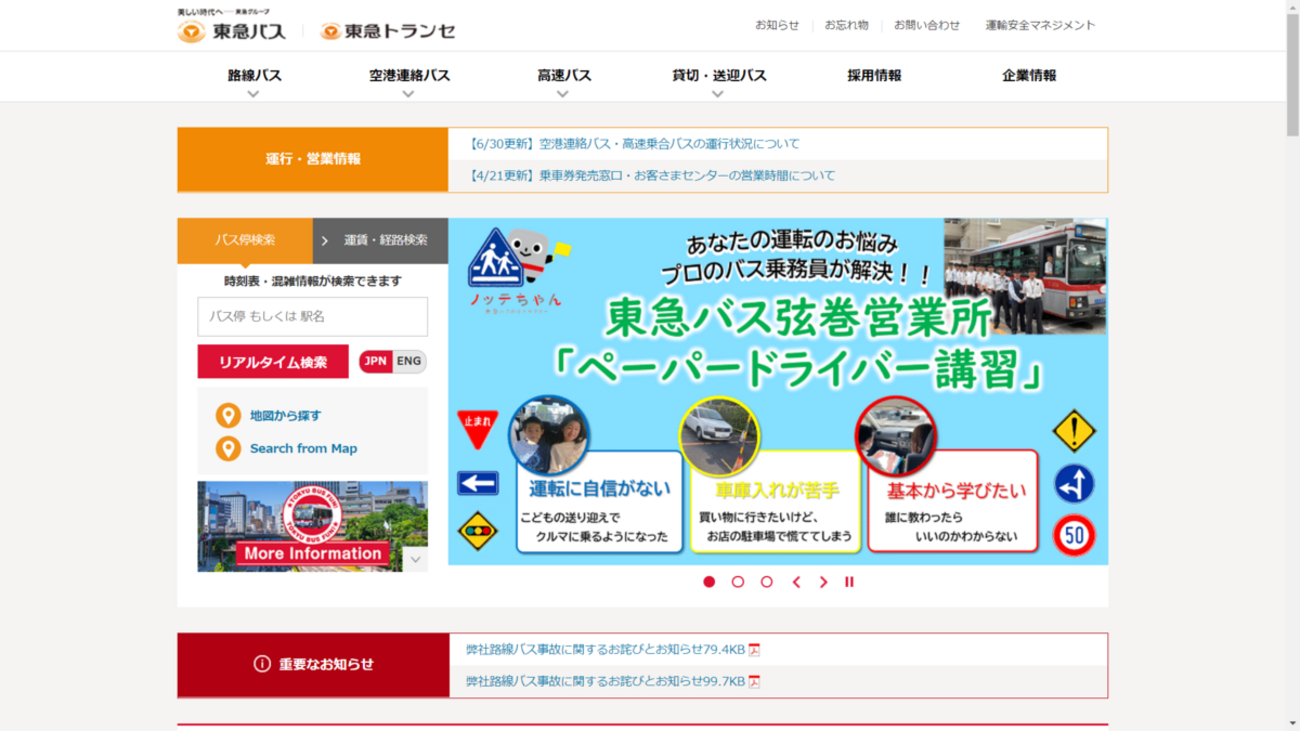Click the 運行・営業情報 heading
This screenshot has height=731, width=1300.
(313, 159)
